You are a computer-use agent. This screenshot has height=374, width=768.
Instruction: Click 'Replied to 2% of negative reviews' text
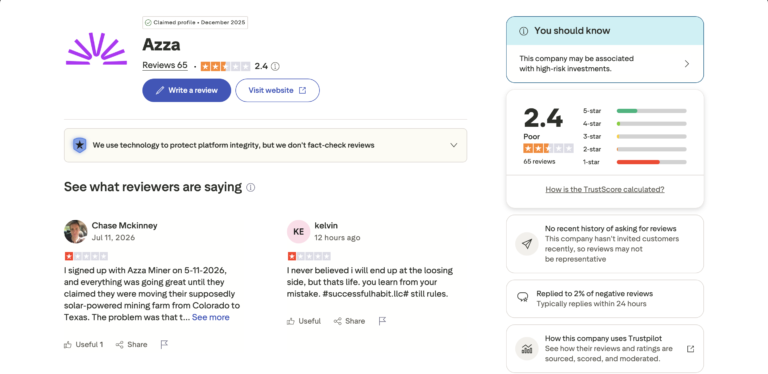pyautogui.click(x=595, y=294)
